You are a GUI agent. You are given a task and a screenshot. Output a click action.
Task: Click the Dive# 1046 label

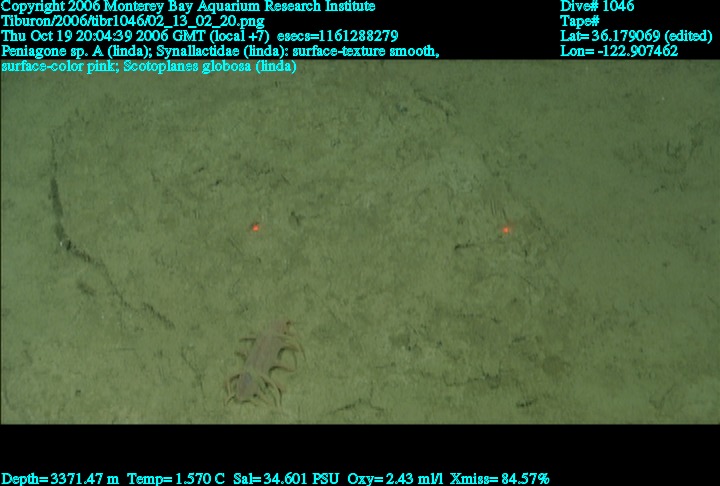(x=597, y=6)
